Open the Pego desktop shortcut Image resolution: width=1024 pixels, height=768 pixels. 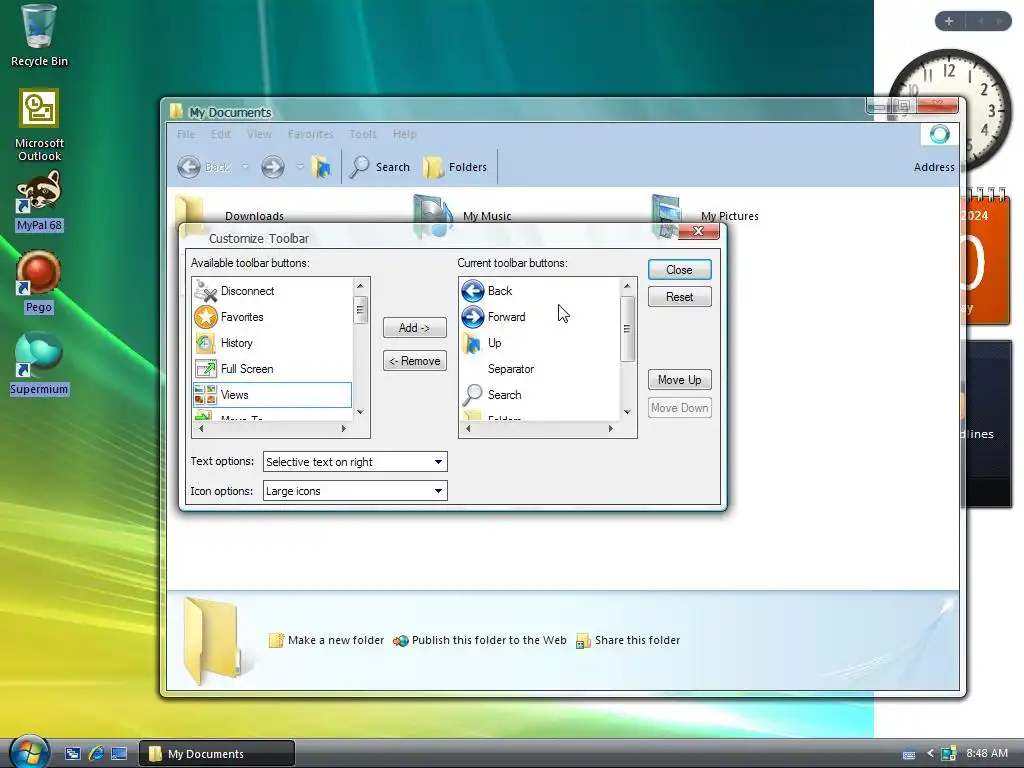pos(39,282)
